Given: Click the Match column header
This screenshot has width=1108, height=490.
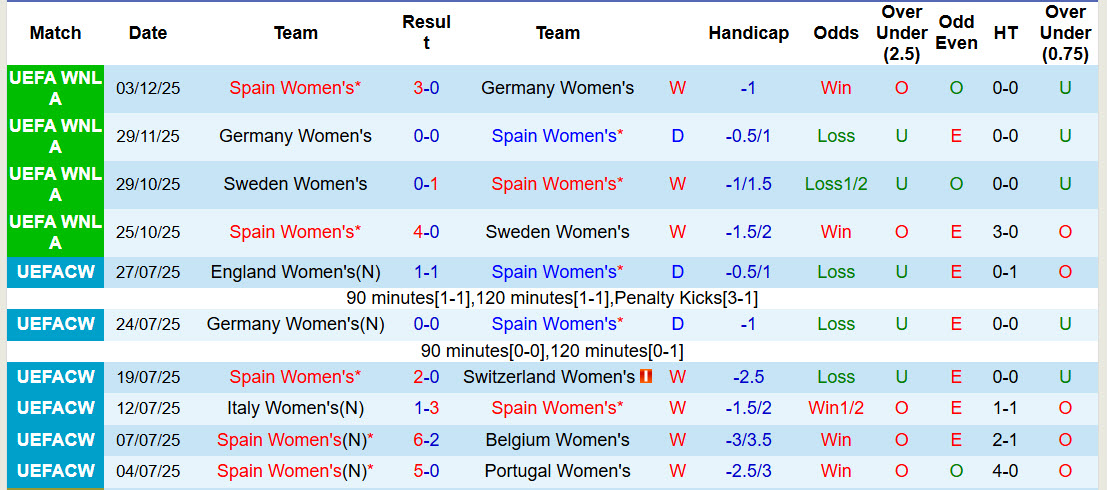Looking at the screenshot, I should point(55,33).
